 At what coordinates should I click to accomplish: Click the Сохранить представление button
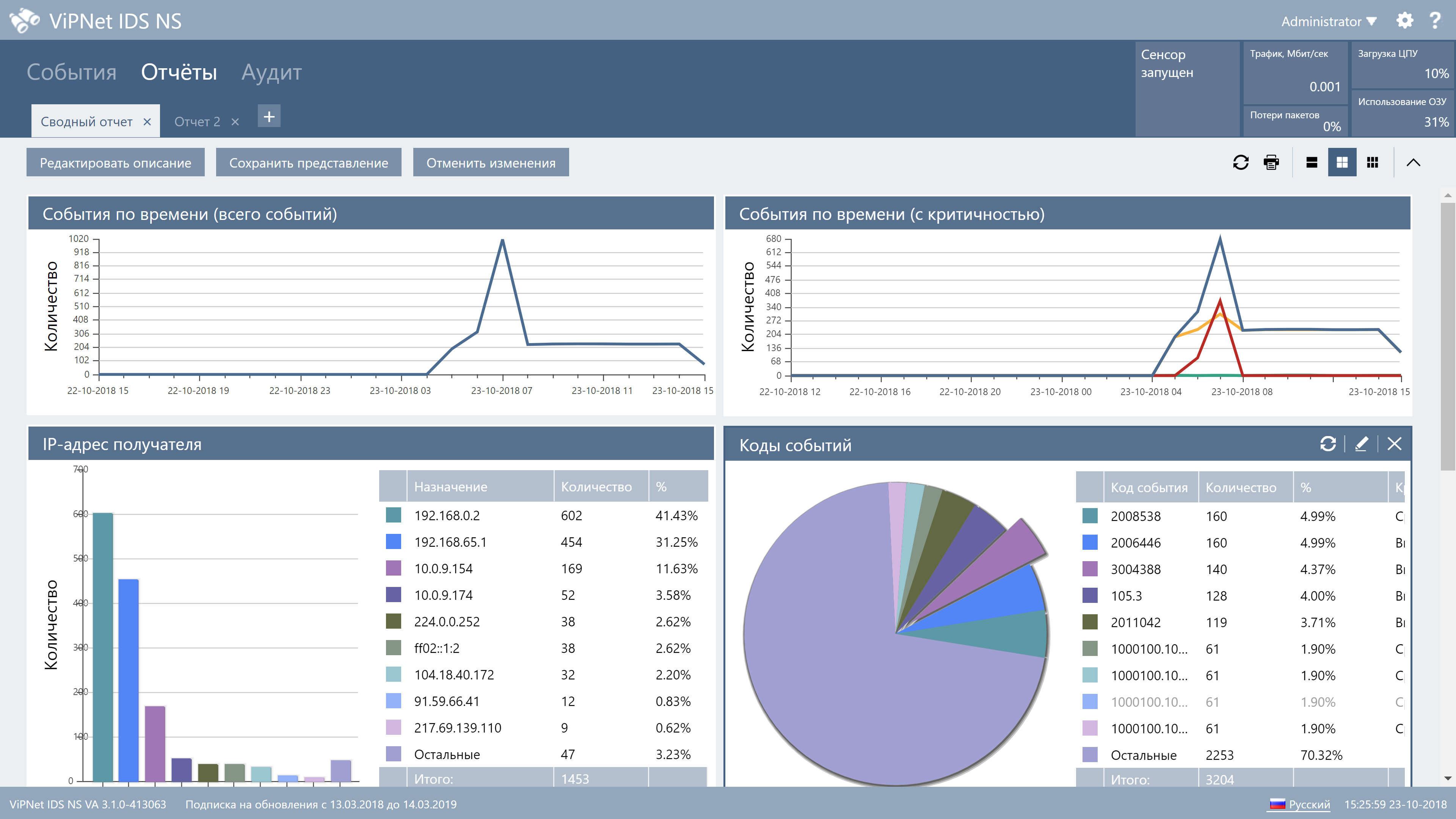(x=309, y=163)
